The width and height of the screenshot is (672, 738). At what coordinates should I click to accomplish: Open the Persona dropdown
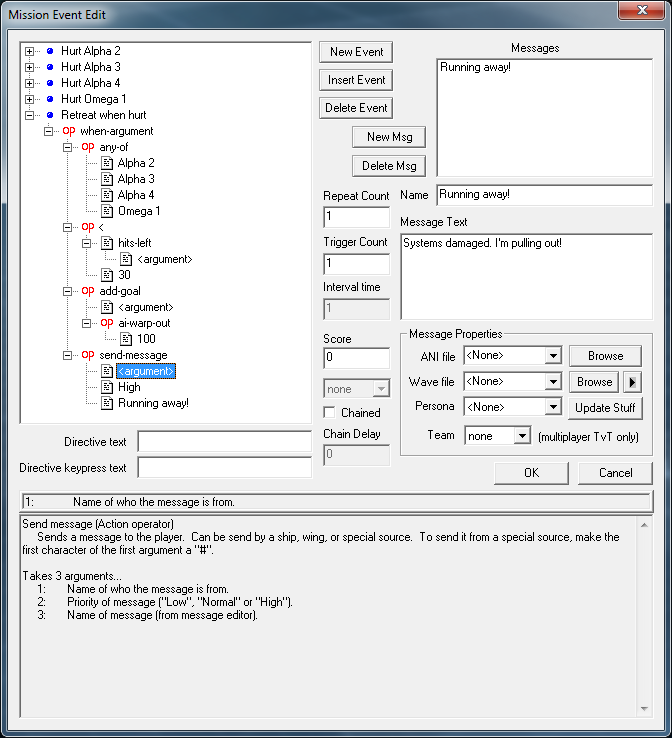click(x=552, y=407)
